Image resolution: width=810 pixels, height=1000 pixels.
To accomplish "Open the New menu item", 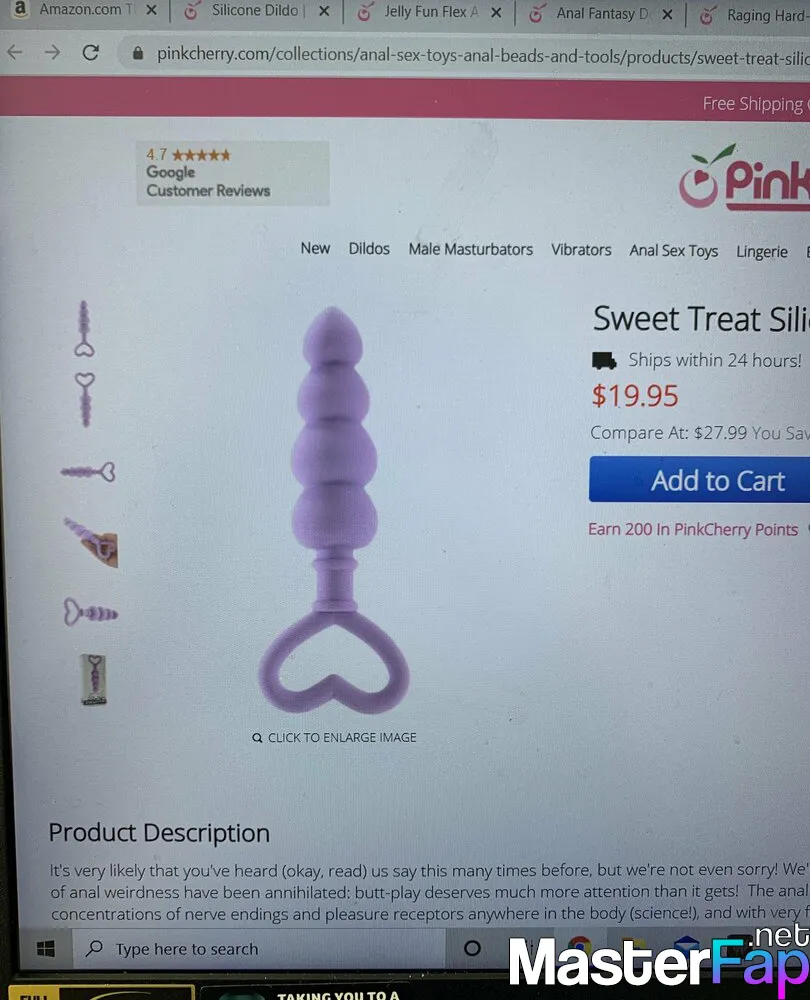I will [315, 248].
